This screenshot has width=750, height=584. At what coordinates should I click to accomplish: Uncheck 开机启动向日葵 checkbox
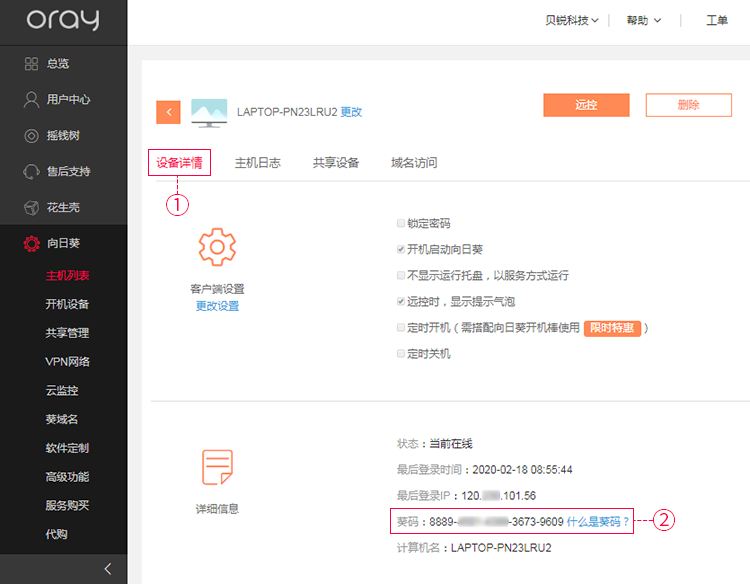tap(401, 249)
